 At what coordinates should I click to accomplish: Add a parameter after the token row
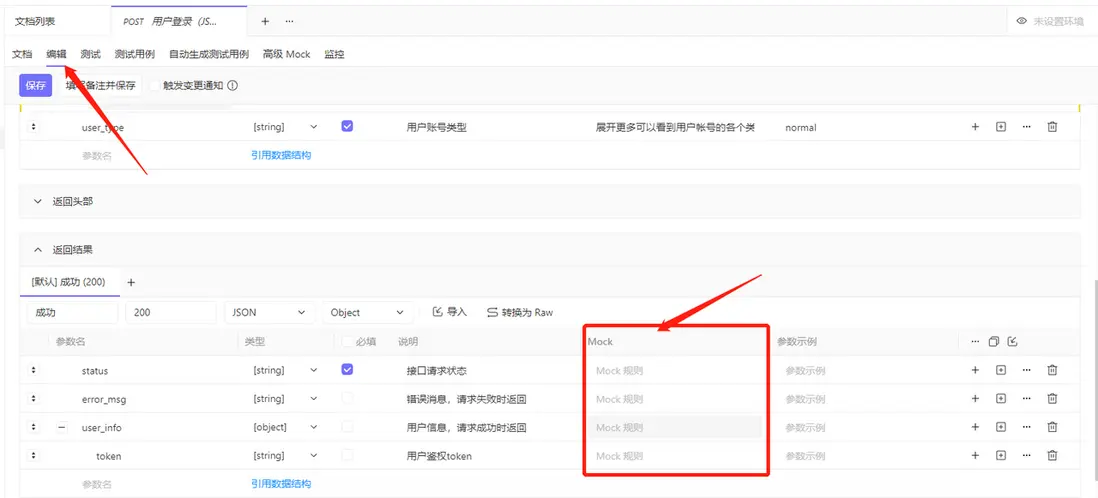coord(975,455)
